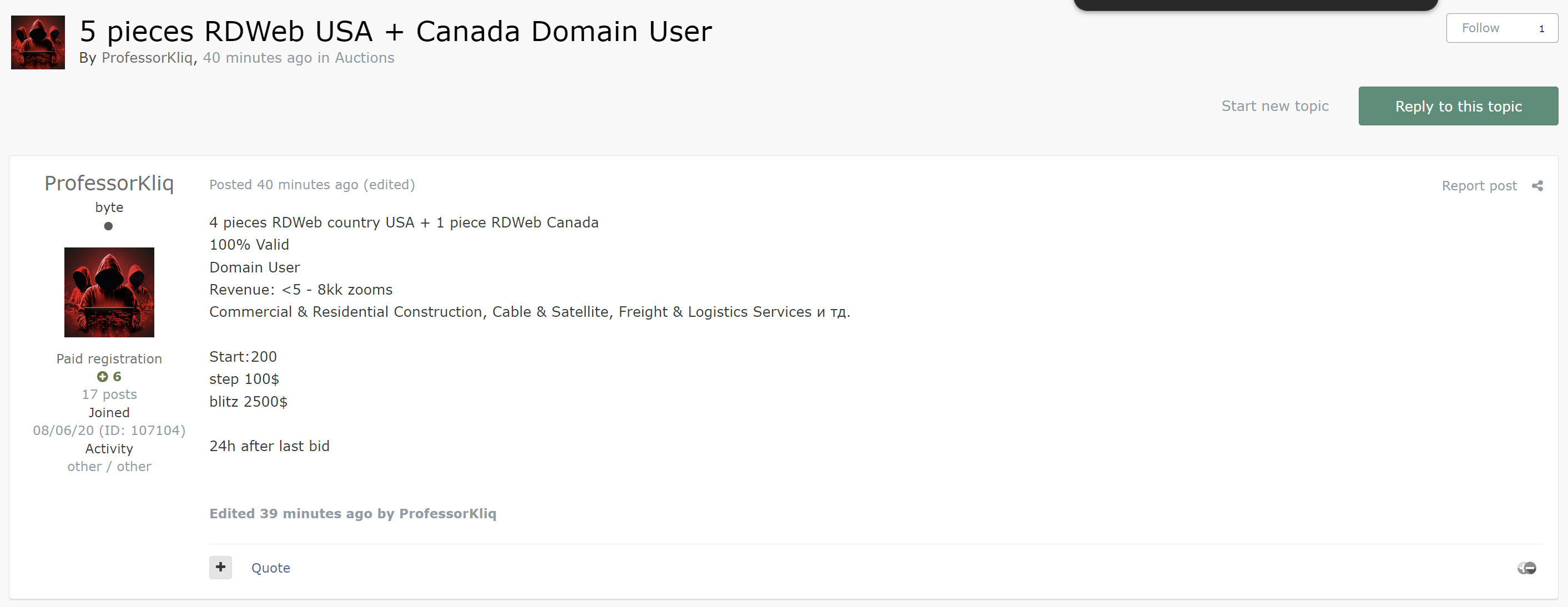The image size is (1568, 607).
Task: Follow this topic
Action: coord(1480,28)
